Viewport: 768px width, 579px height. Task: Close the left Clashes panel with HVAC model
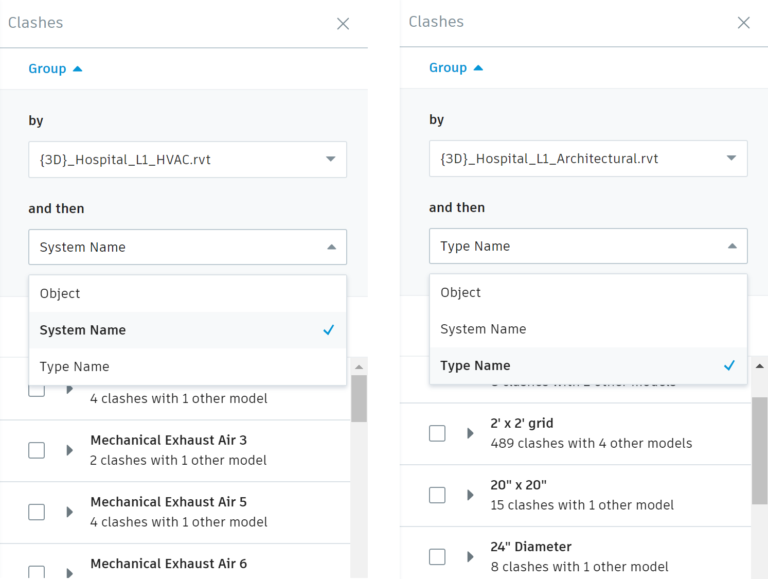[x=343, y=24]
